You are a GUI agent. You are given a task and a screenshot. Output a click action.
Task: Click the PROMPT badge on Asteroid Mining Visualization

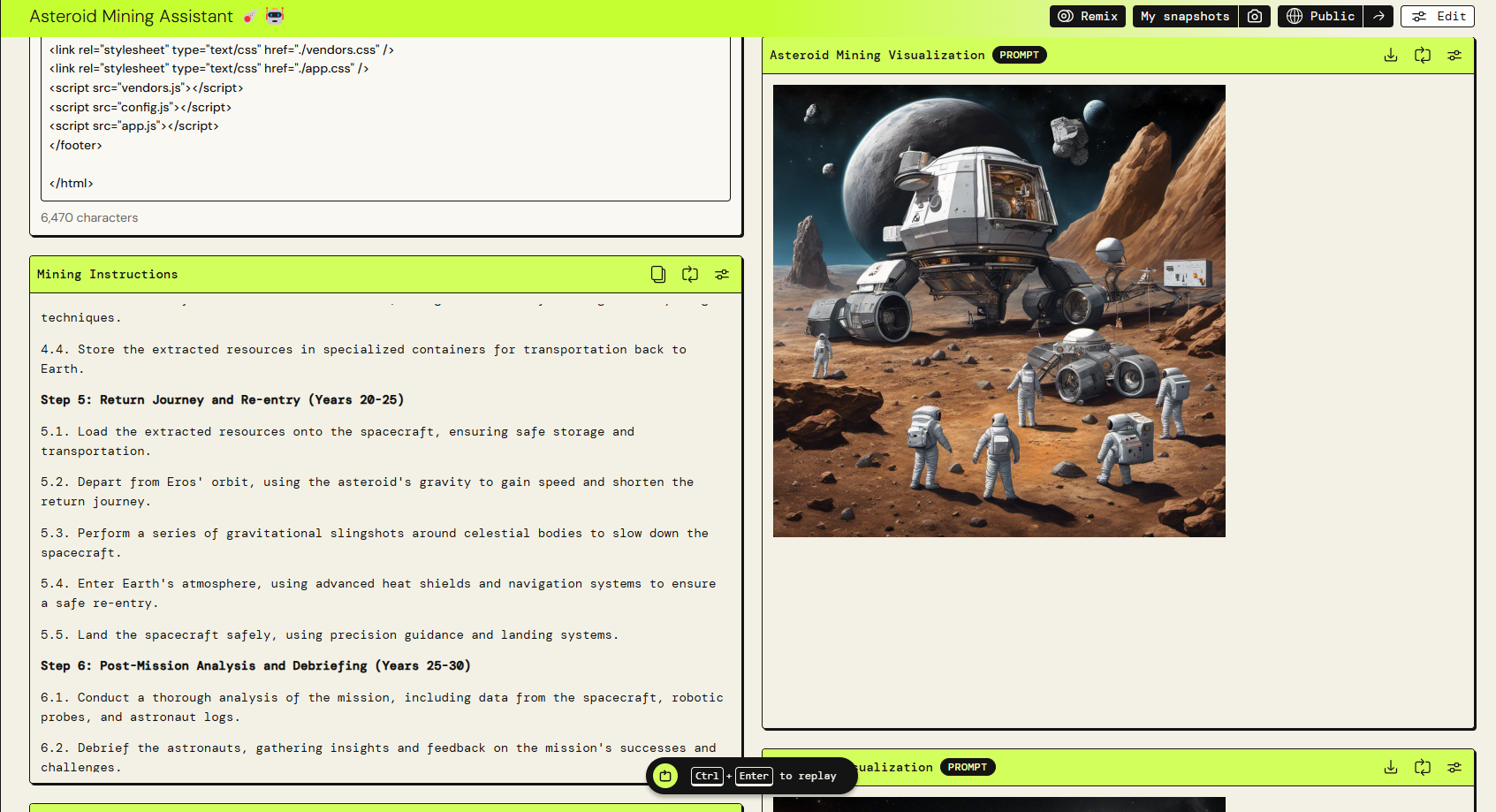tap(1020, 55)
